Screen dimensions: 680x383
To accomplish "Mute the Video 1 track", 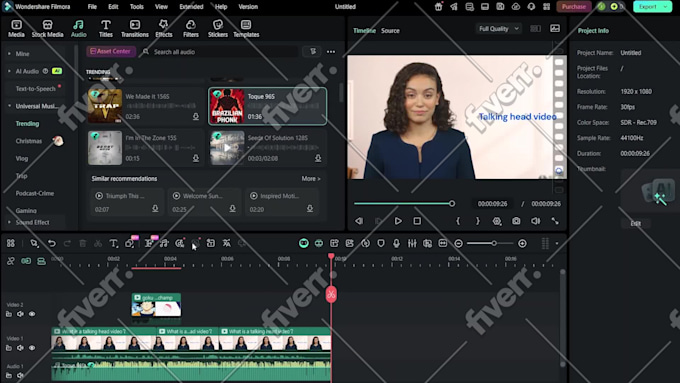I will click(20, 347).
